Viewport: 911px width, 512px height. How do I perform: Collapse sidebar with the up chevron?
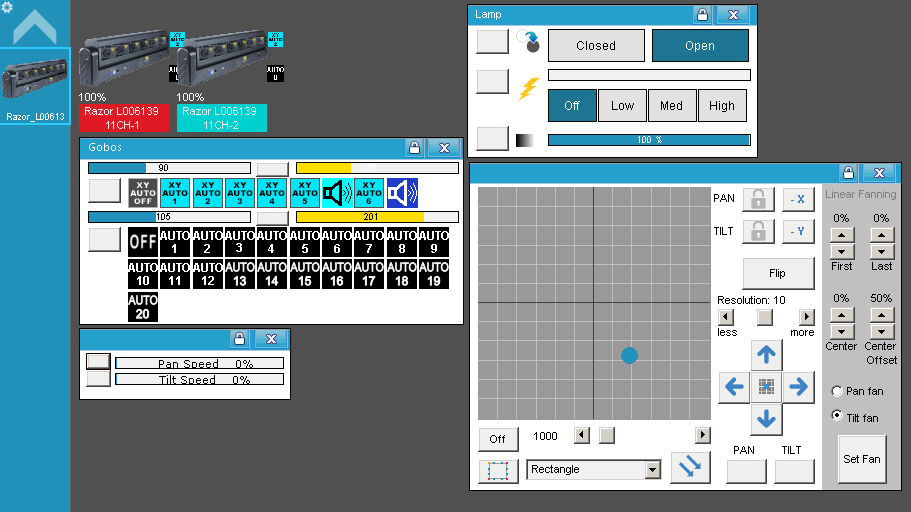tap(35, 27)
